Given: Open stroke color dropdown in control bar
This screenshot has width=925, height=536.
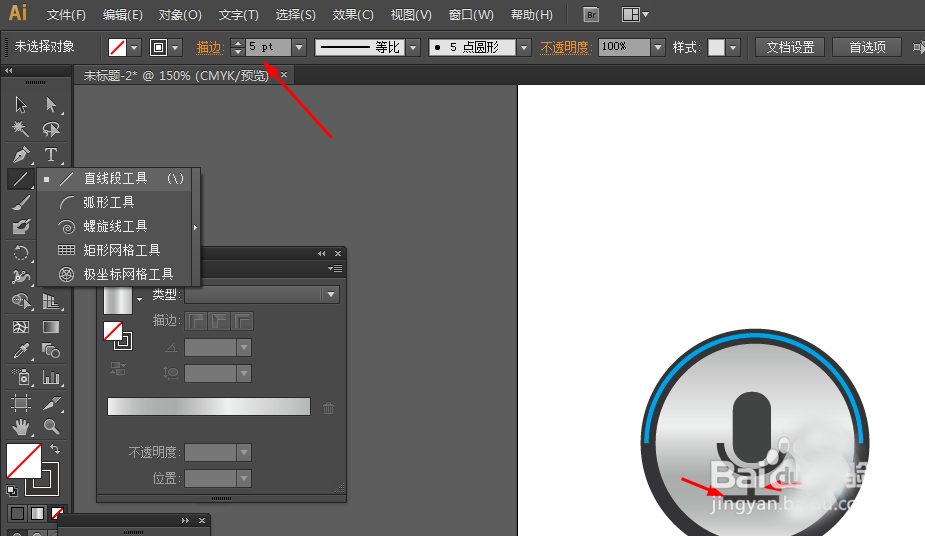Looking at the screenshot, I should (x=175, y=47).
